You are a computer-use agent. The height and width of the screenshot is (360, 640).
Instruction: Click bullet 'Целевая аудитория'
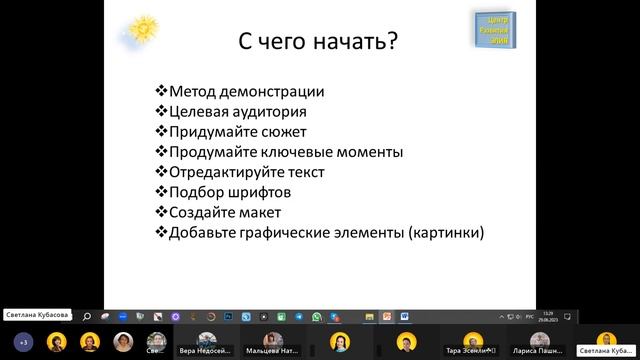pyautogui.click(x=238, y=111)
